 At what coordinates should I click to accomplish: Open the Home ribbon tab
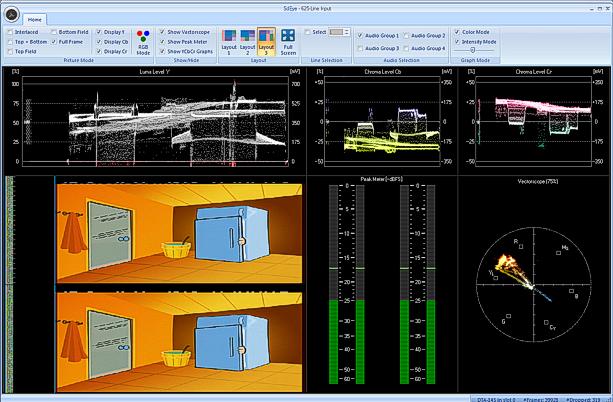35,19
